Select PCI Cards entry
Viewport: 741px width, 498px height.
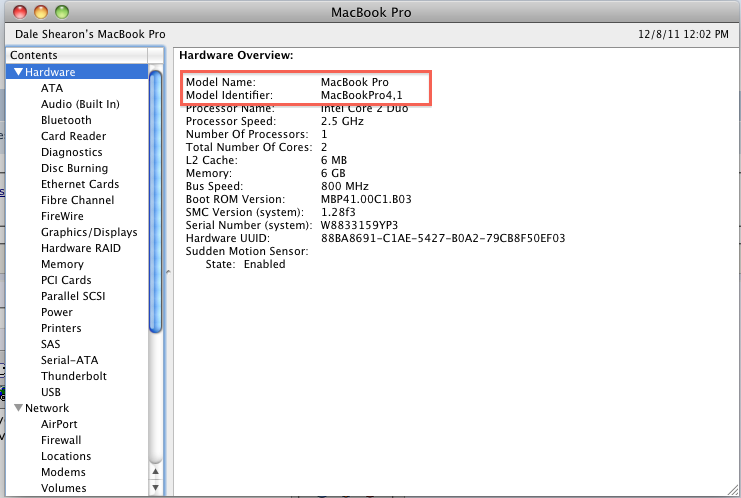tap(66, 280)
